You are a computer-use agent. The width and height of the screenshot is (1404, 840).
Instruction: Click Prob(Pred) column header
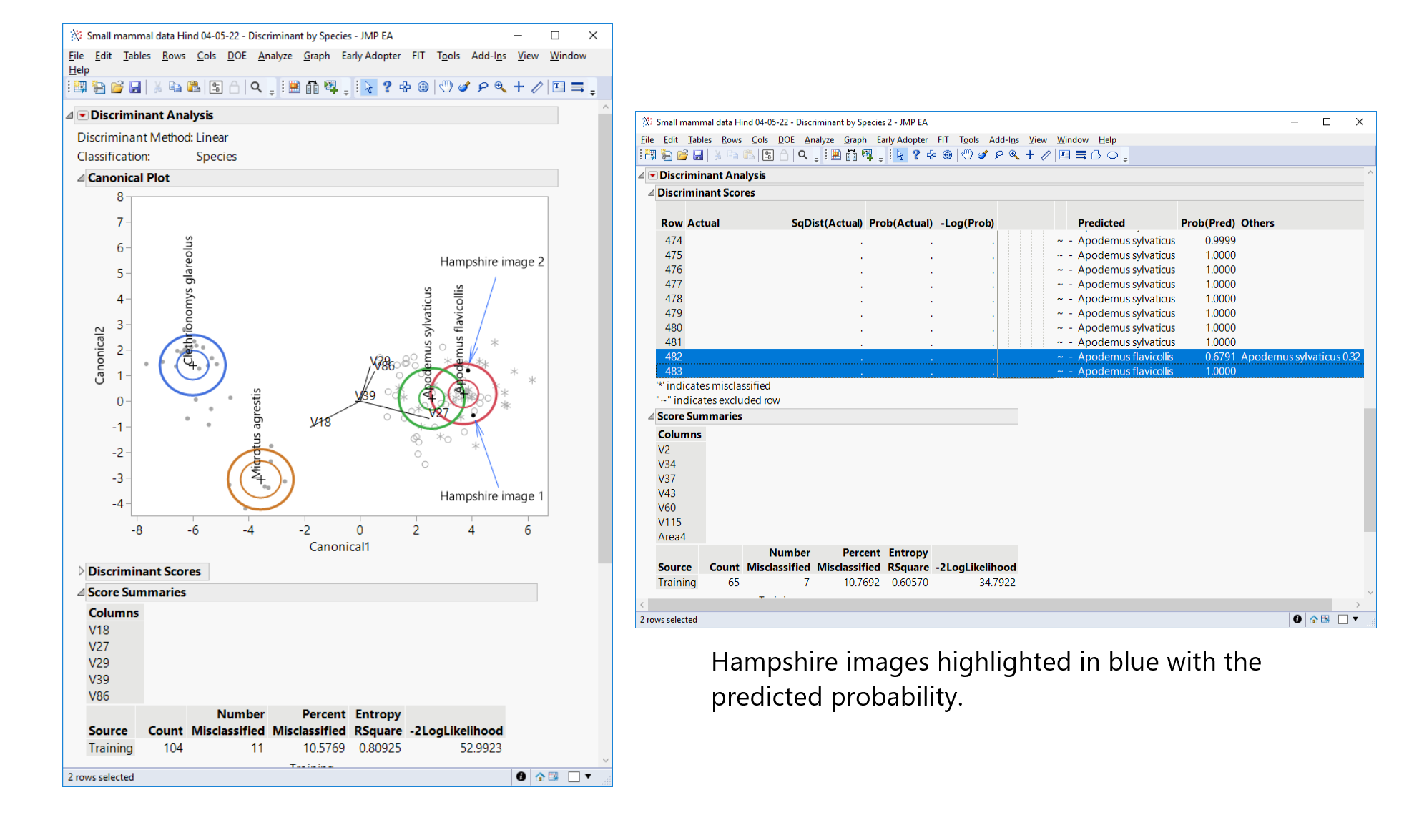click(1207, 223)
